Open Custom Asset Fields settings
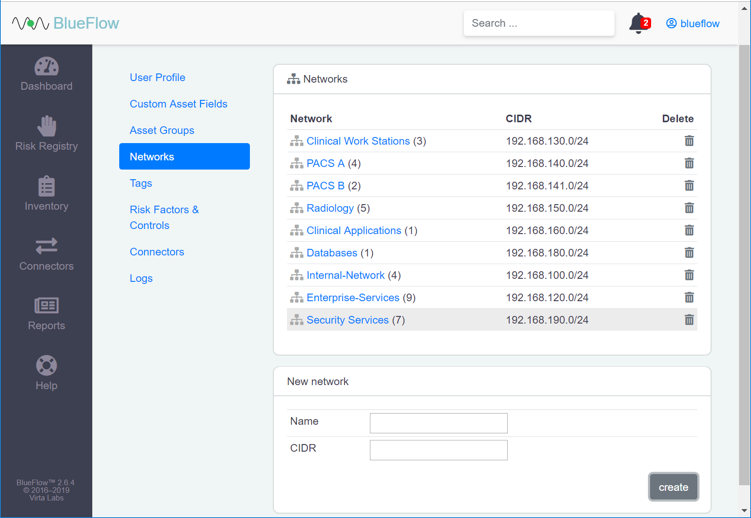The width and height of the screenshot is (751, 518). pos(178,104)
